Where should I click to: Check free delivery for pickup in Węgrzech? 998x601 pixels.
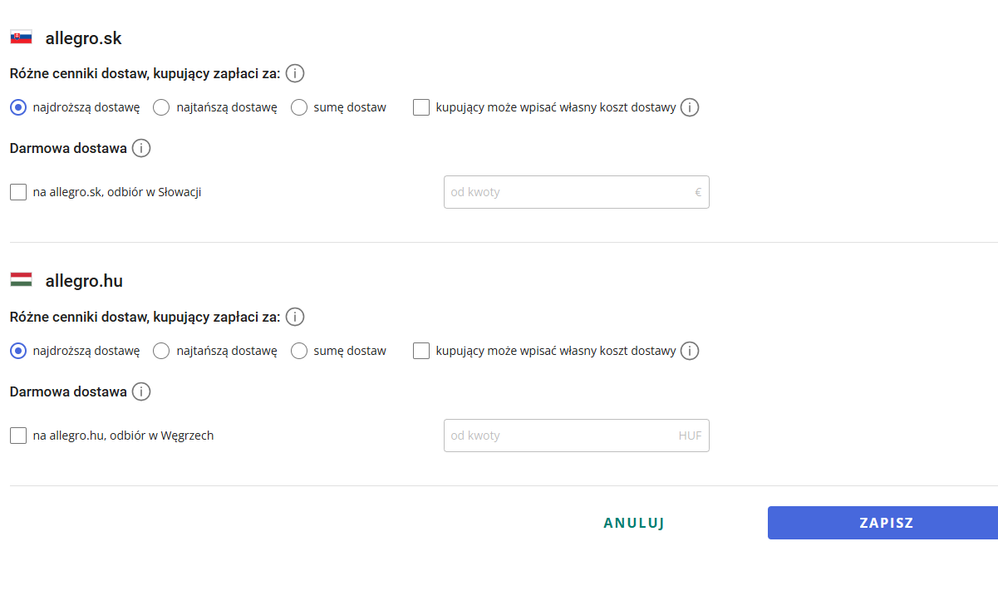coord(18,436)
